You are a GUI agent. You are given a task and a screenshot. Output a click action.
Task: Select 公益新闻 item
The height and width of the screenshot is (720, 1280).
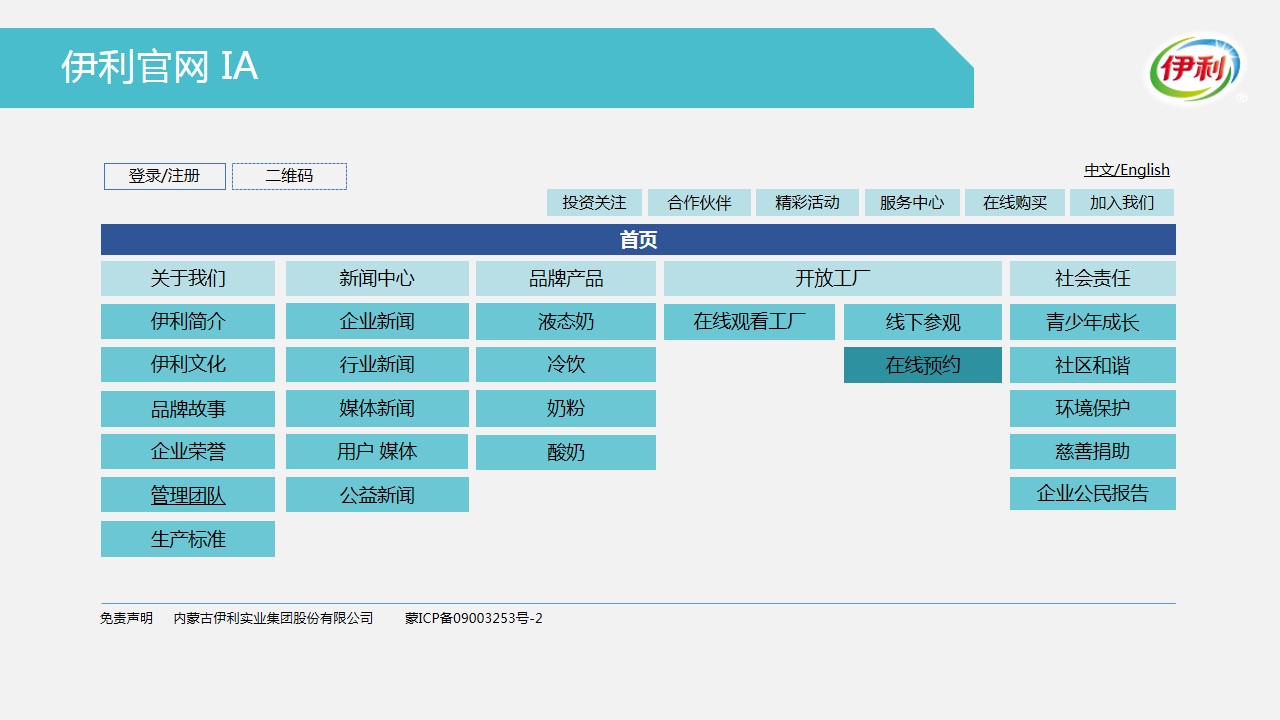(377, 494)
